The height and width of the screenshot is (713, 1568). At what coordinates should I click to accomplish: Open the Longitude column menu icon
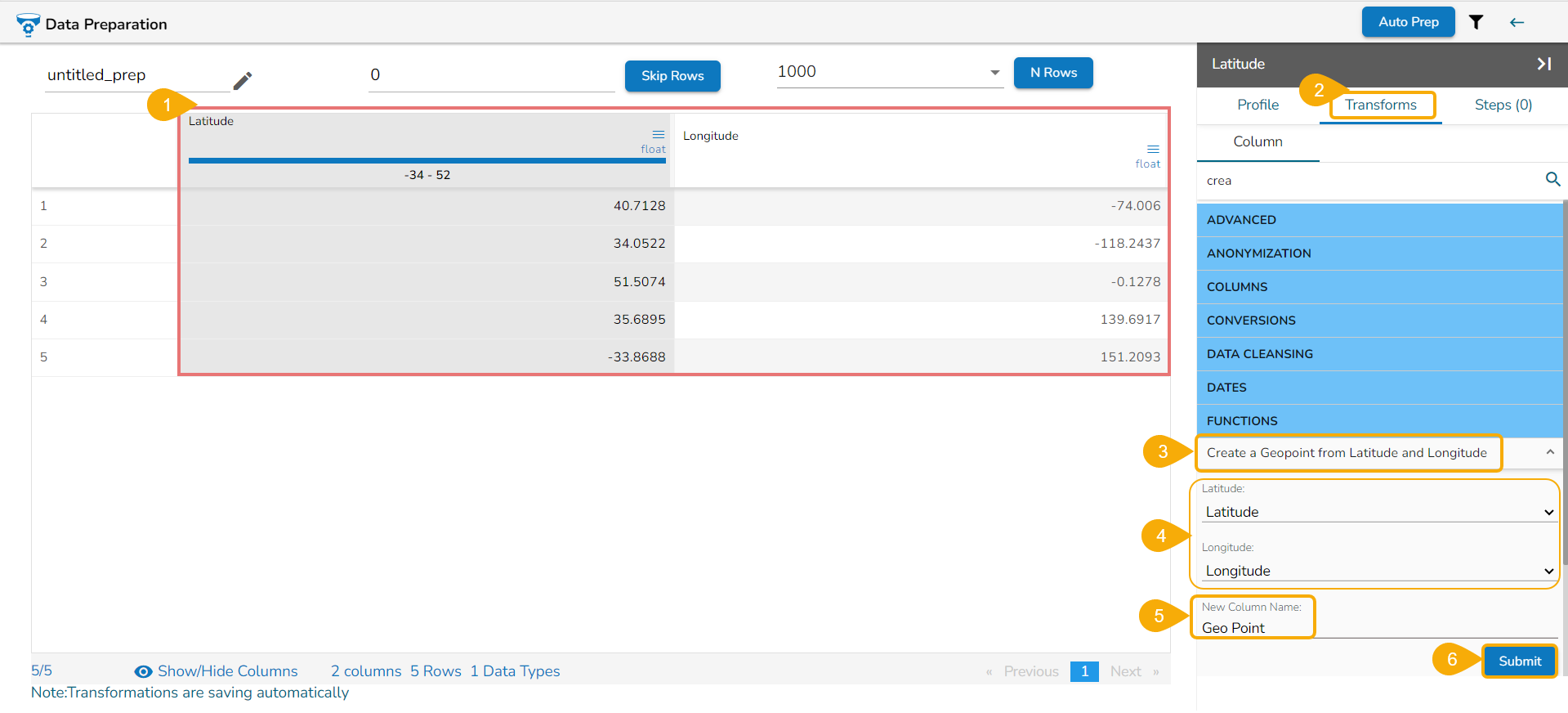(x=1153, y=149)
